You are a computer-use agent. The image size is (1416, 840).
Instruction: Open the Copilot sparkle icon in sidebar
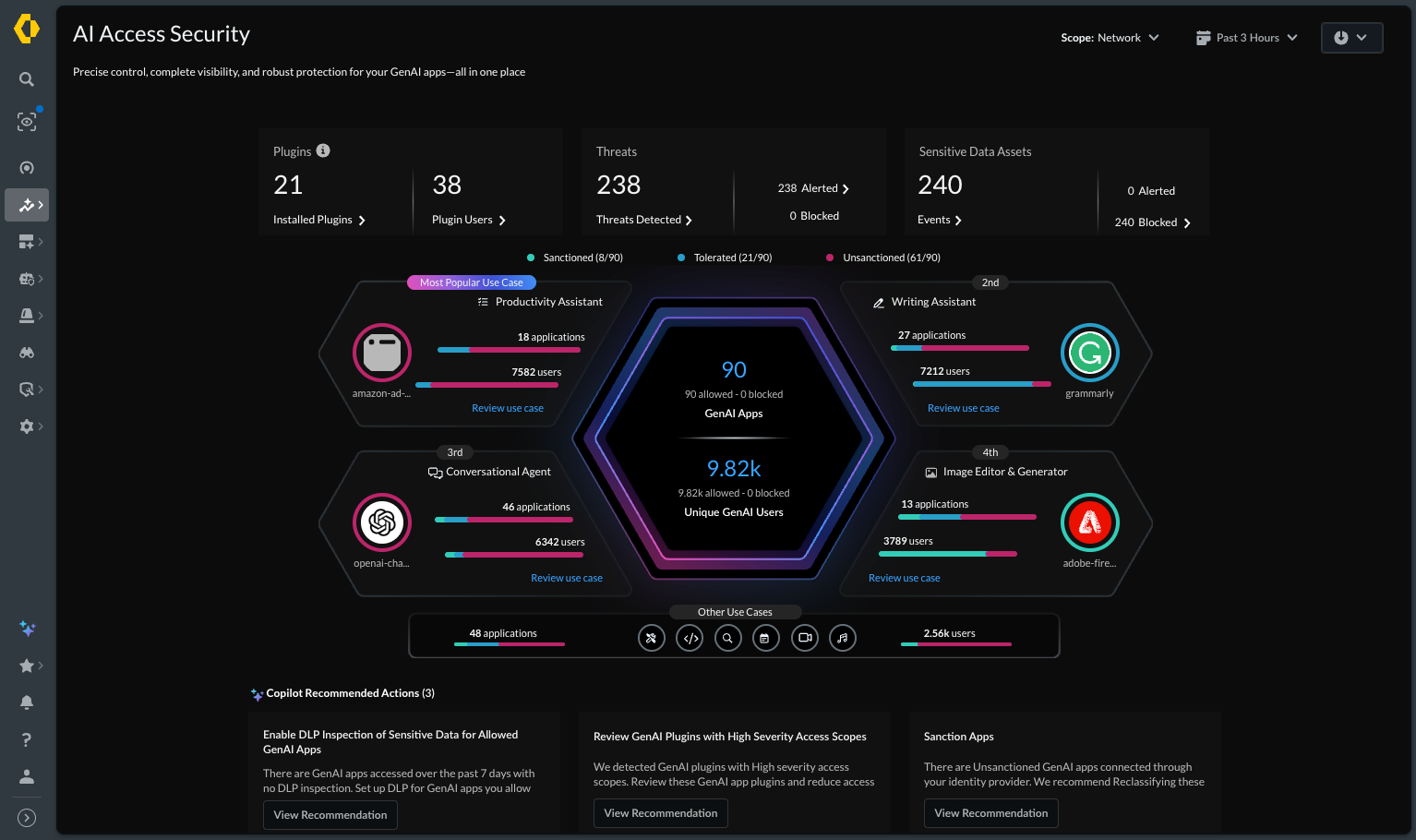point(27,629)
